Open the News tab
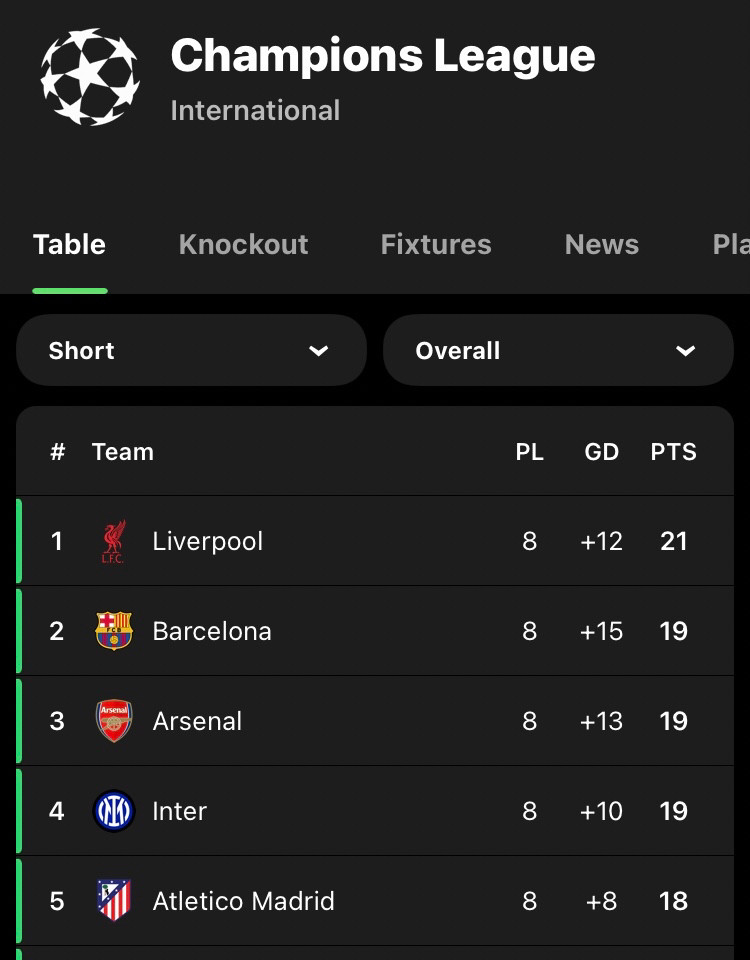Image resolution: width=750 pixels, height=960 pixels. tap(602, 244)
